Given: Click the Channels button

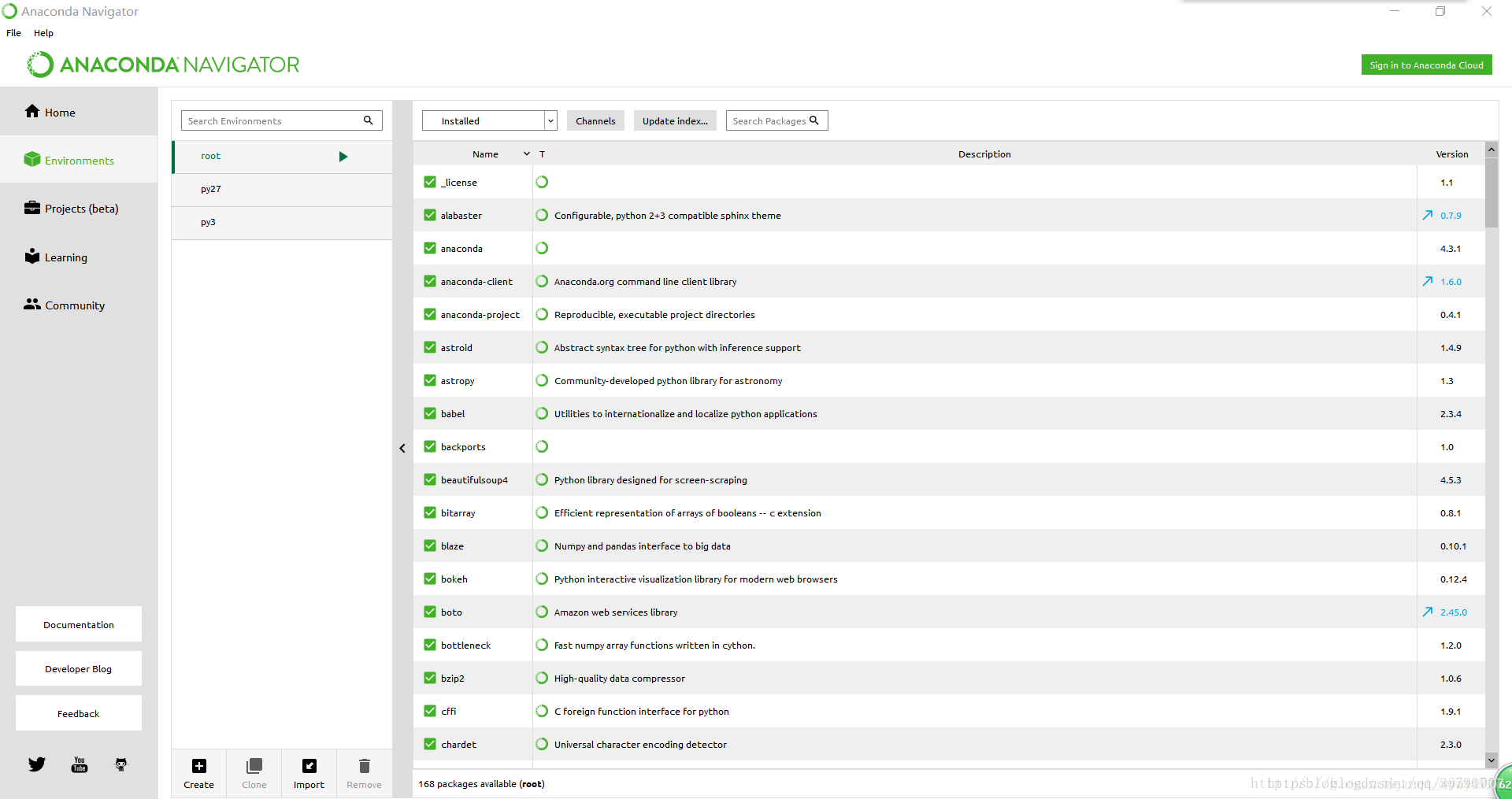Looking at the screenshot, I should pyautogui.click(x=595, y=120).
